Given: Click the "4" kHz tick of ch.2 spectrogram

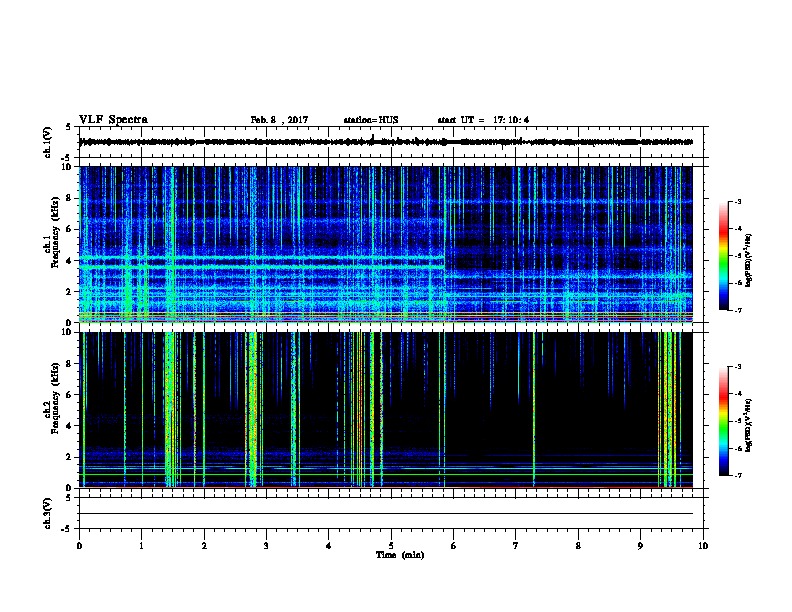Looking at the screenshot, I should click(70, 426).
